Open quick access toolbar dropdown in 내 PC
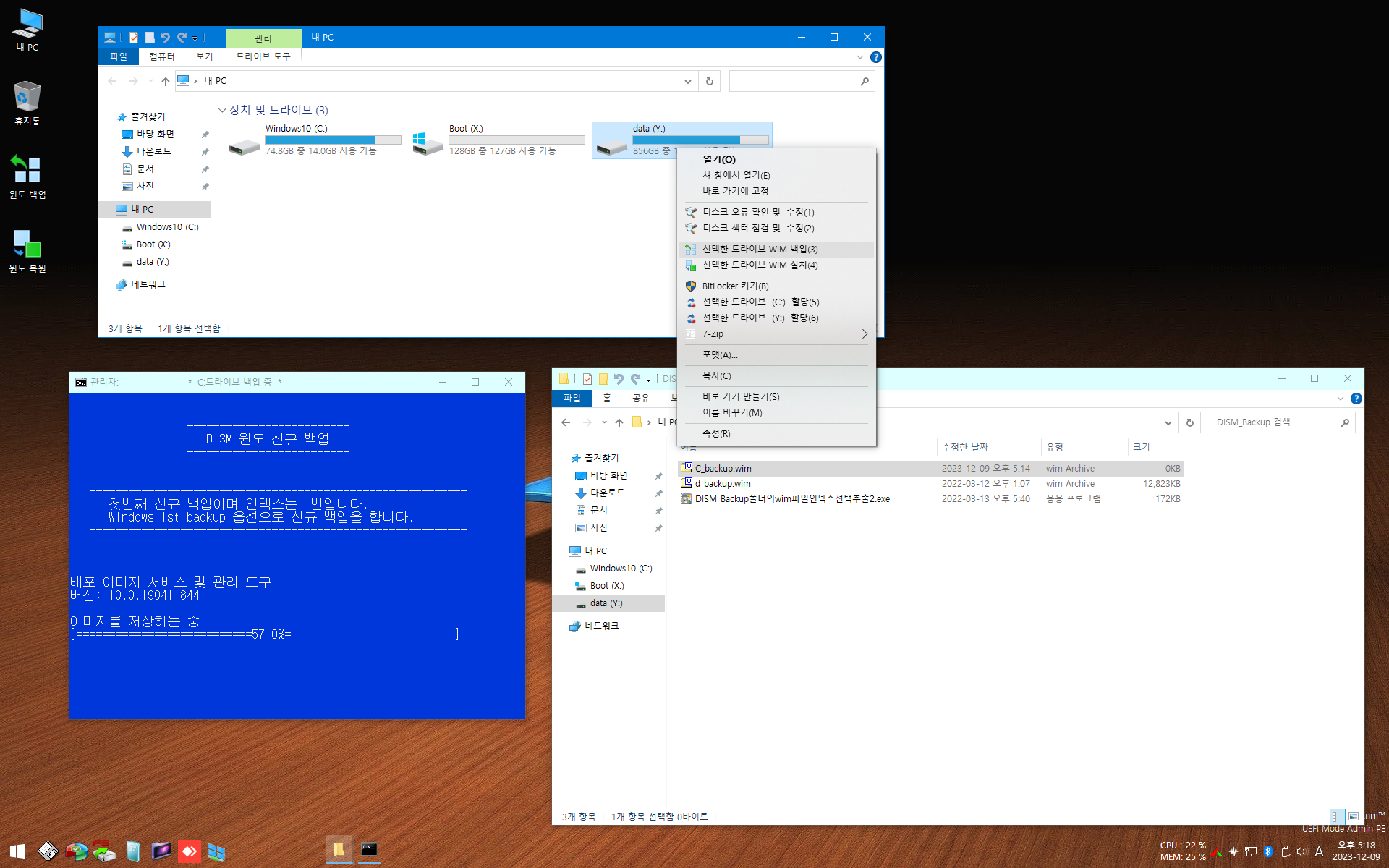1389x868 pixels. tap(195, 38)
